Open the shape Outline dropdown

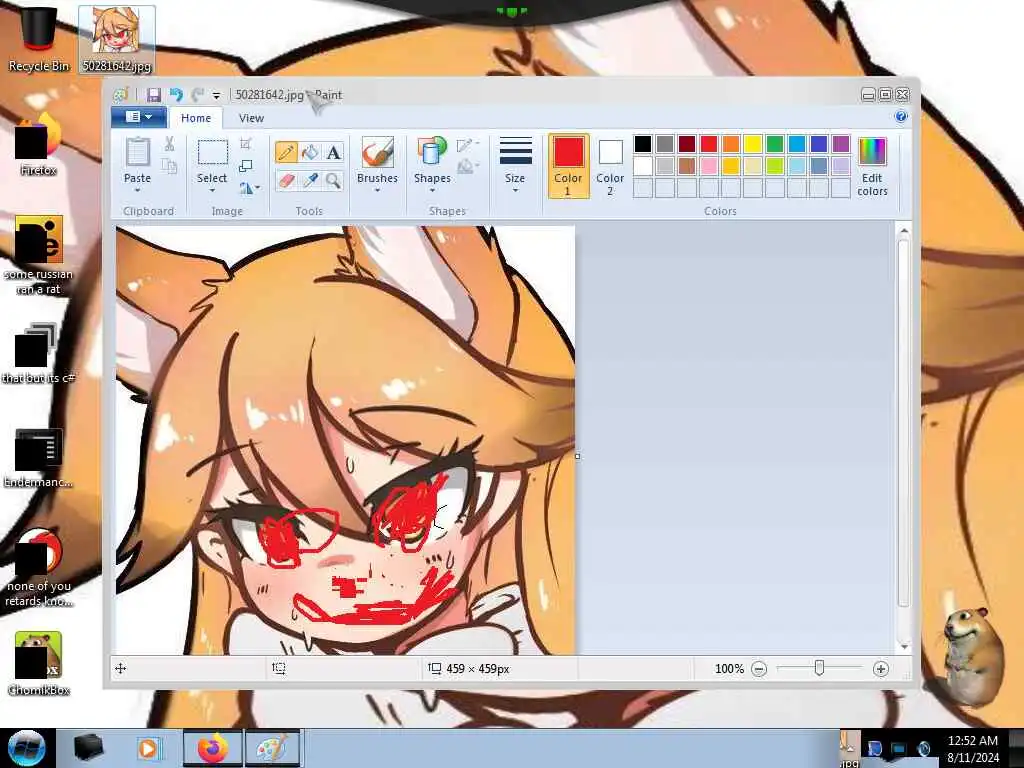[468, 145]
